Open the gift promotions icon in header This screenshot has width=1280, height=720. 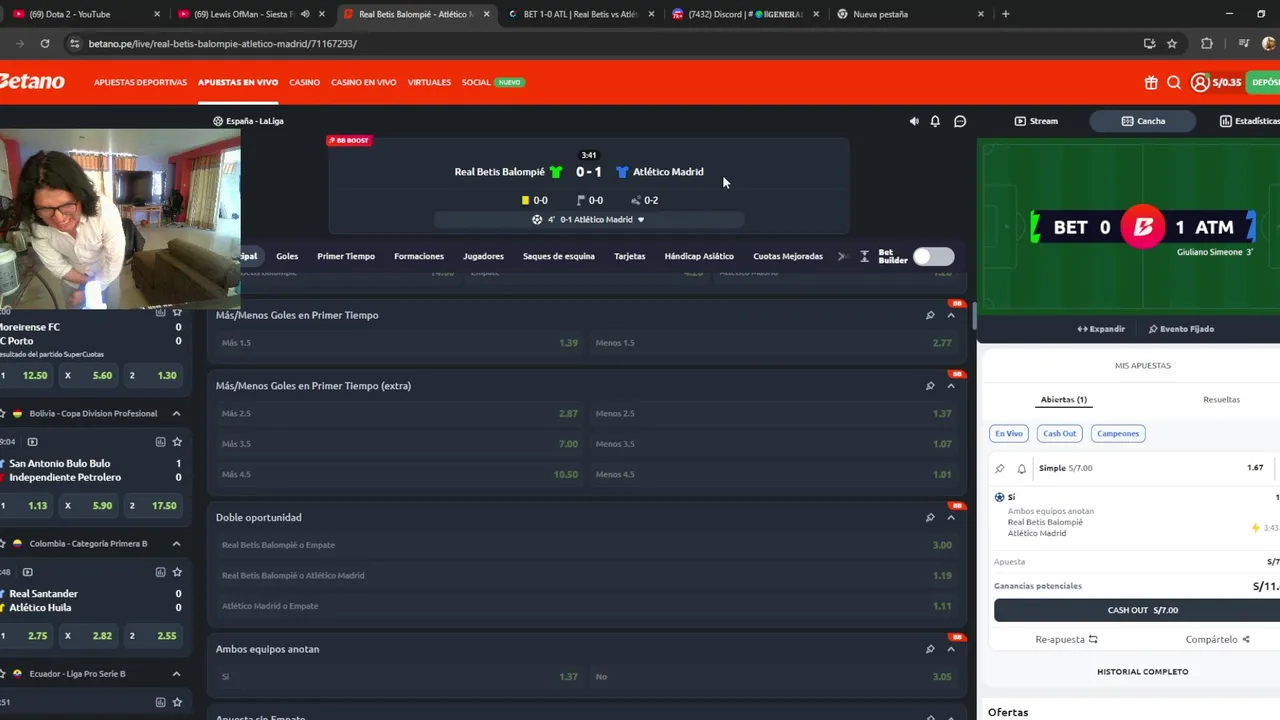(x=1151, y=83)
